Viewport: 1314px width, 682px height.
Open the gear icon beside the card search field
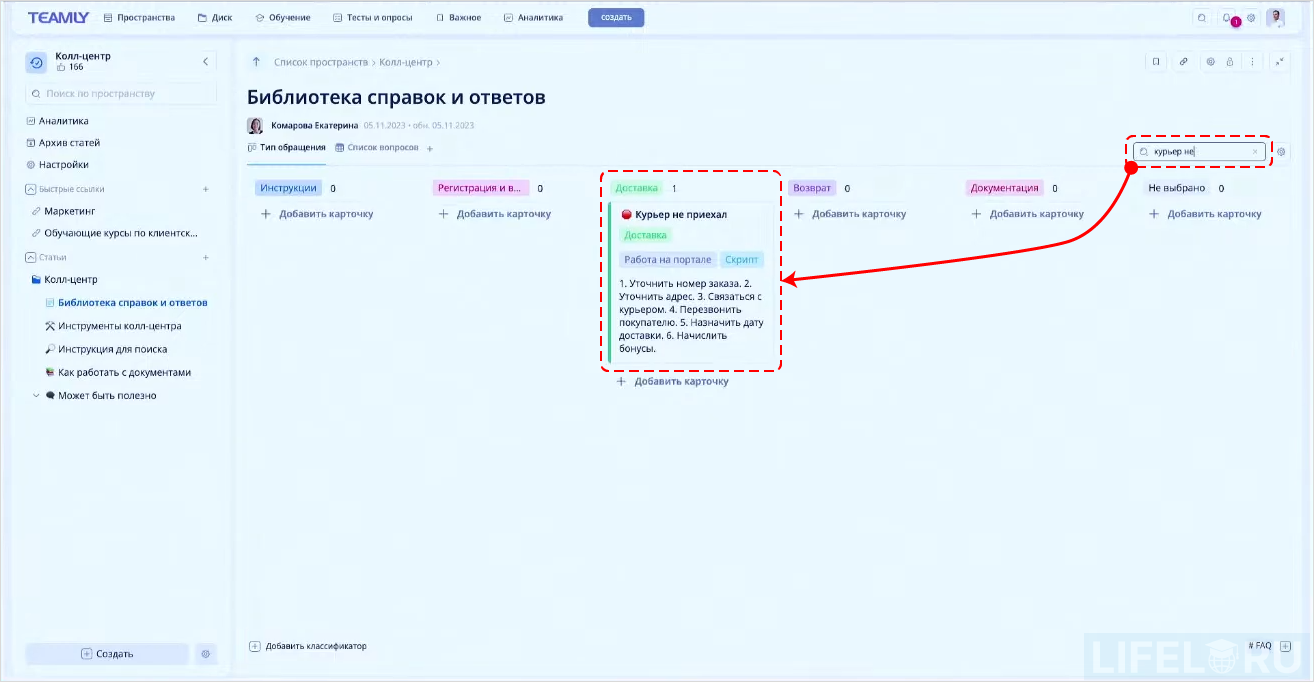(x=1281, y=151)
